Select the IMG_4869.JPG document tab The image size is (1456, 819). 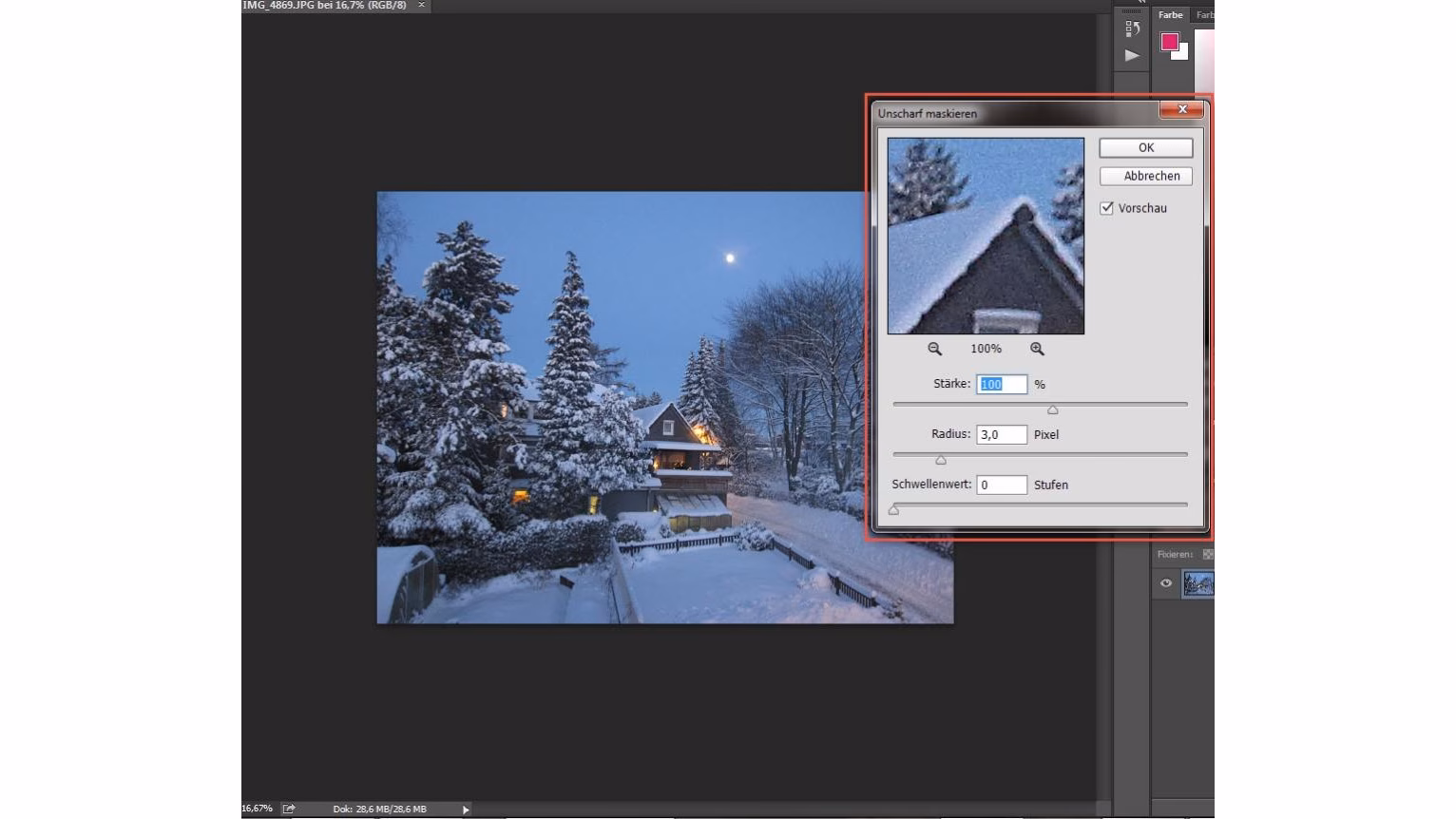[328, 5]
